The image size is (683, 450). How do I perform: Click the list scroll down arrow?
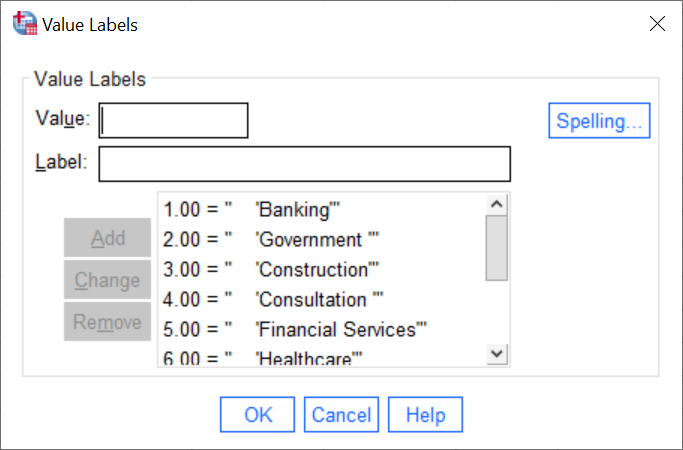[x=497, y=354]
